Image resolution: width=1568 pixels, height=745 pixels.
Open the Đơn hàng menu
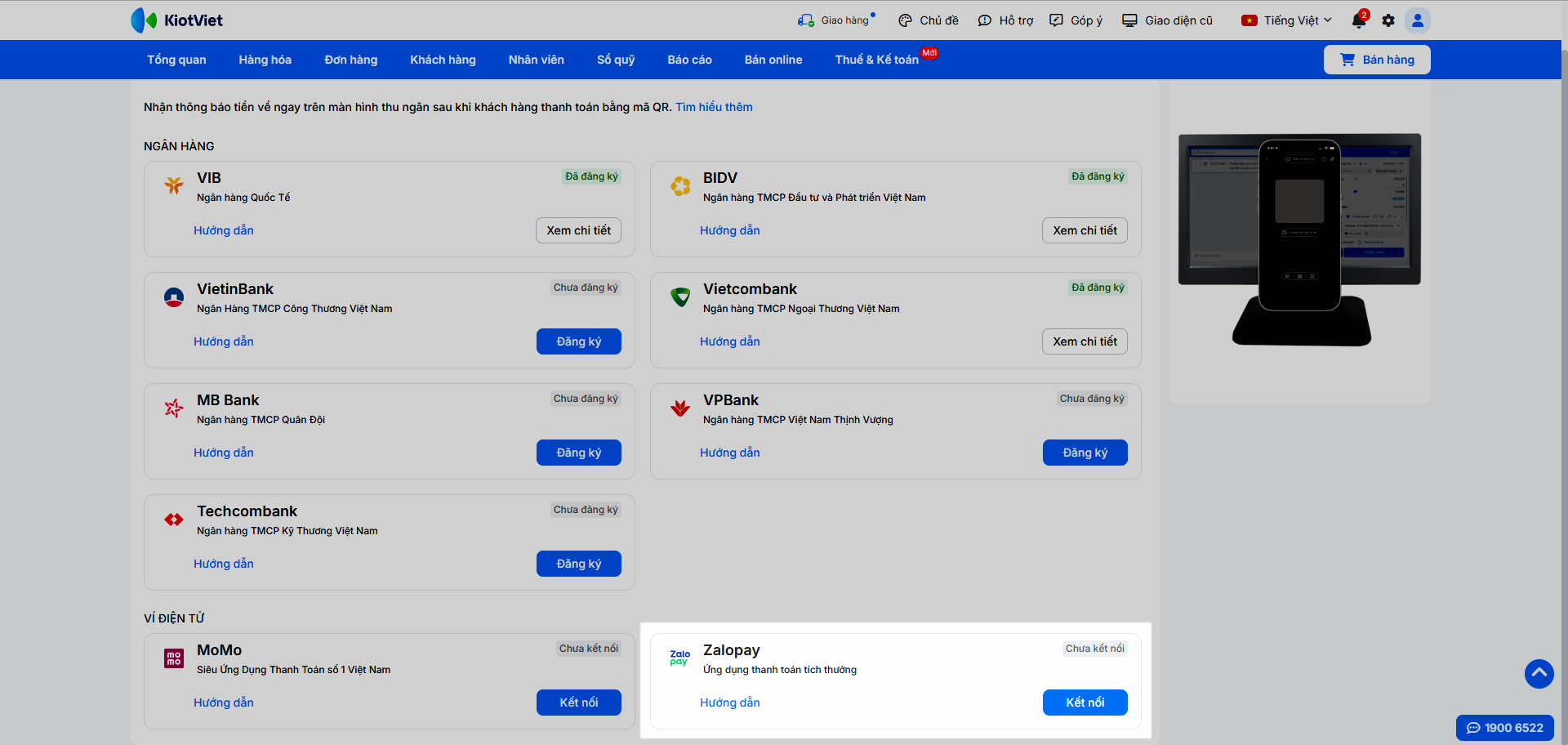pyautogui.click(x=351, y=60)
